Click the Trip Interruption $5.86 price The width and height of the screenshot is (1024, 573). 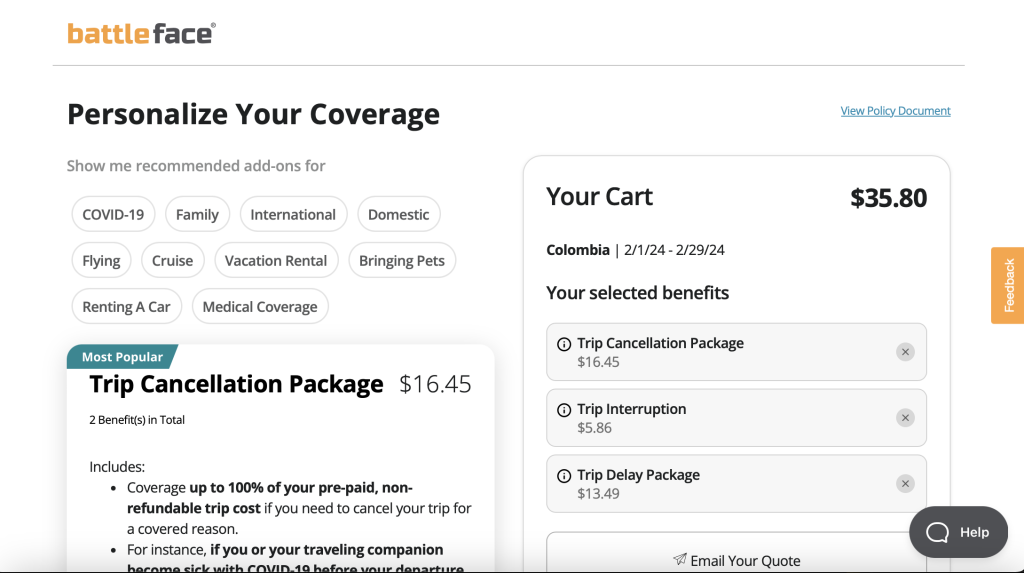(594, 428)
